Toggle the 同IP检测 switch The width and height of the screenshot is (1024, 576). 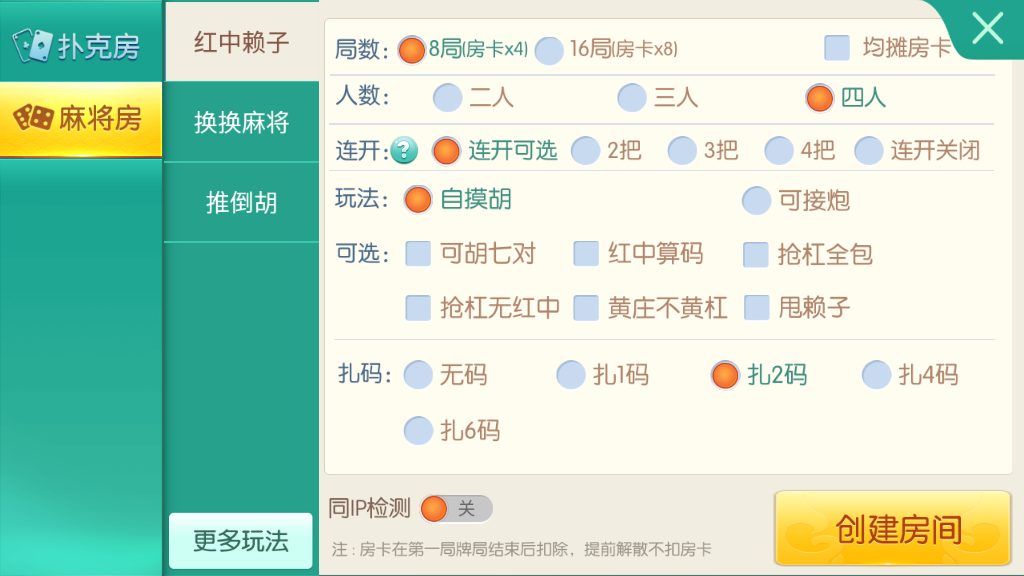click(x=456, y=509)
